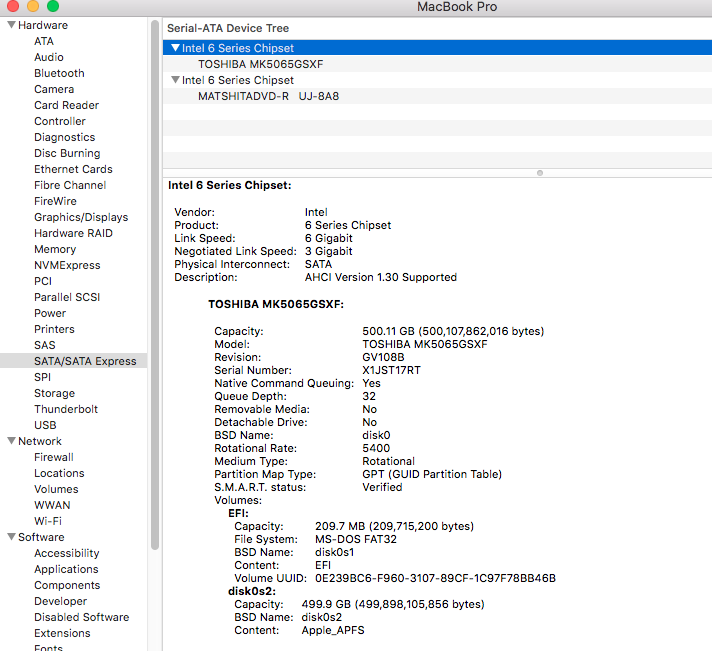This screenshot has width=712, height=651.
Task: Select Locations under Network
Action: click(59, 473)
